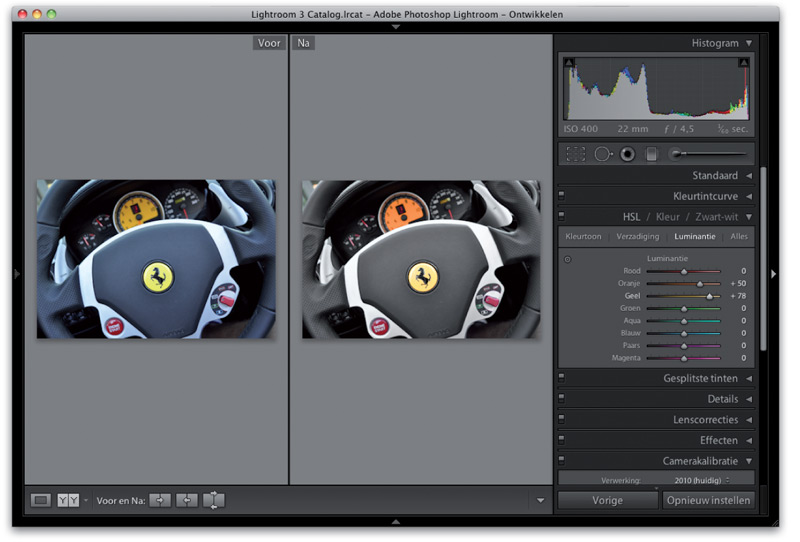
Task: Expand the Effecten panel
Action: coord(749,440)
